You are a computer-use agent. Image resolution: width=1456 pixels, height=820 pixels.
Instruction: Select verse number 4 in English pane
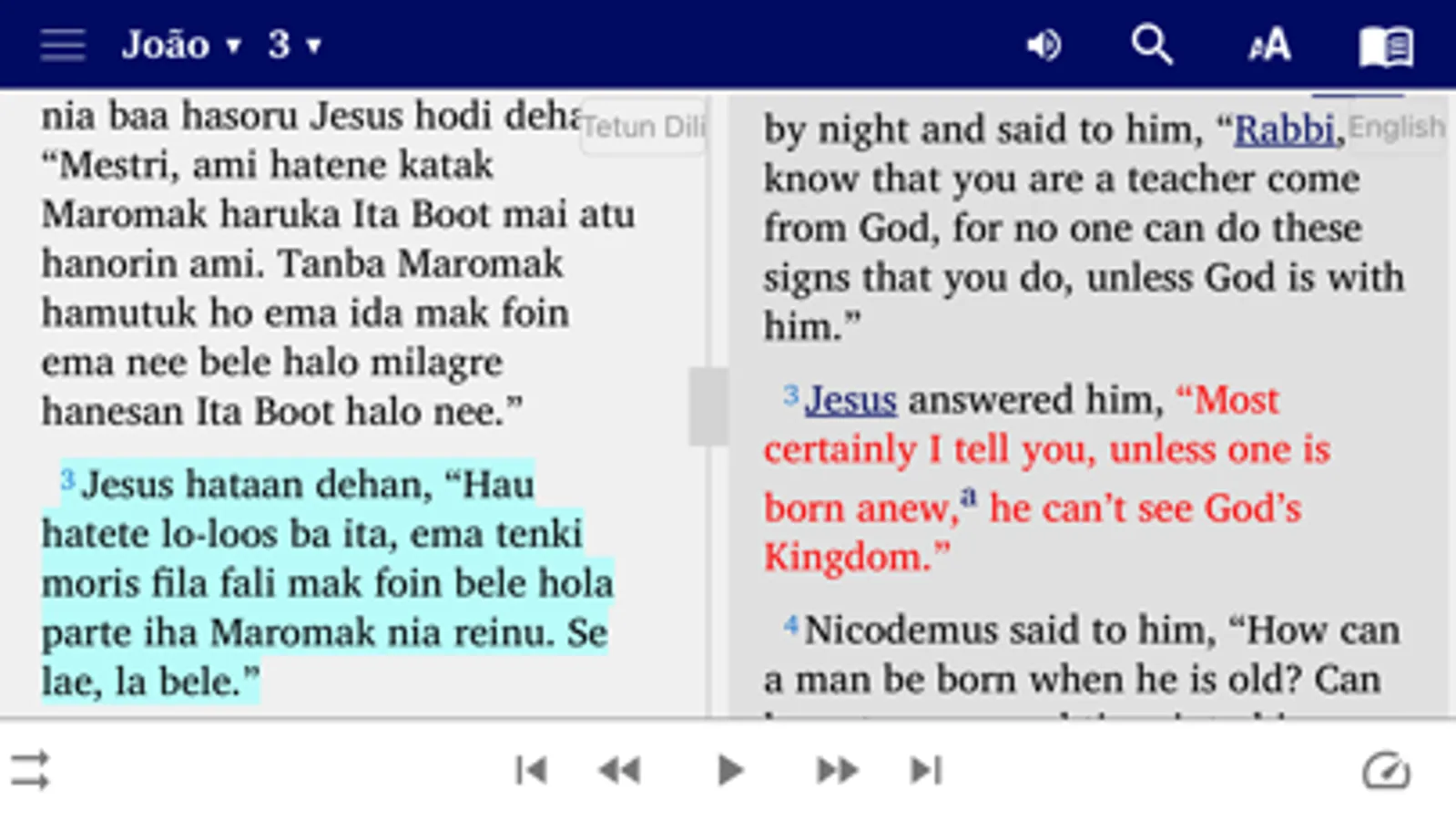791,625
